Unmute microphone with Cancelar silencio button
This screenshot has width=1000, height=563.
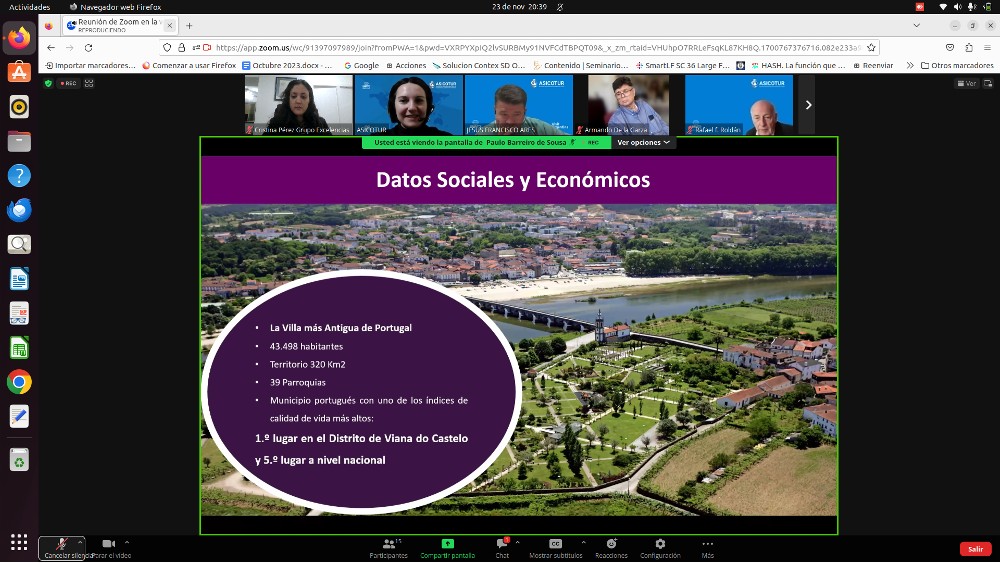tap(61, 544)
